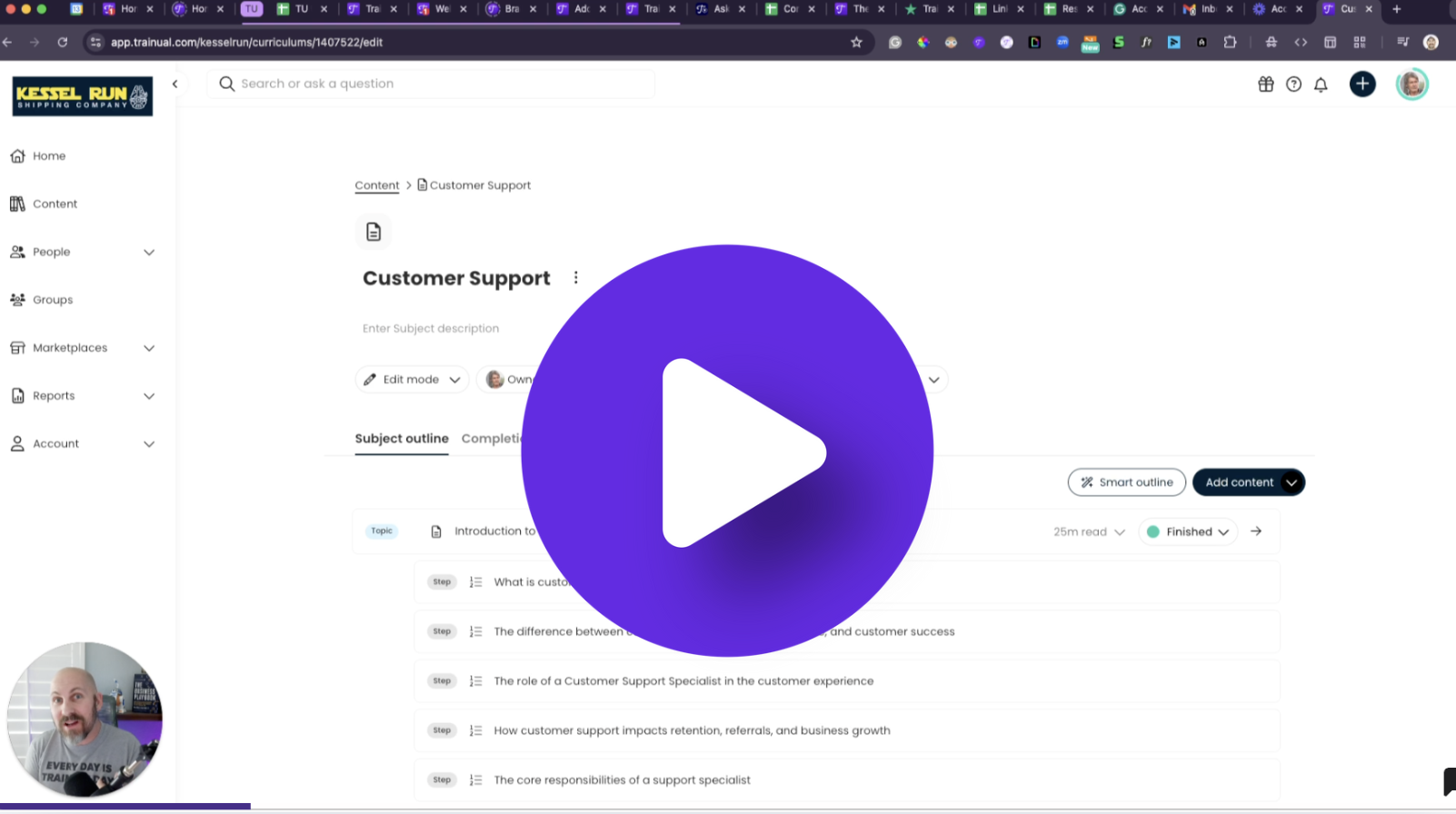Open the gift icon in header
Screen dimensions: 1456x814
(x=1265, y=84)
